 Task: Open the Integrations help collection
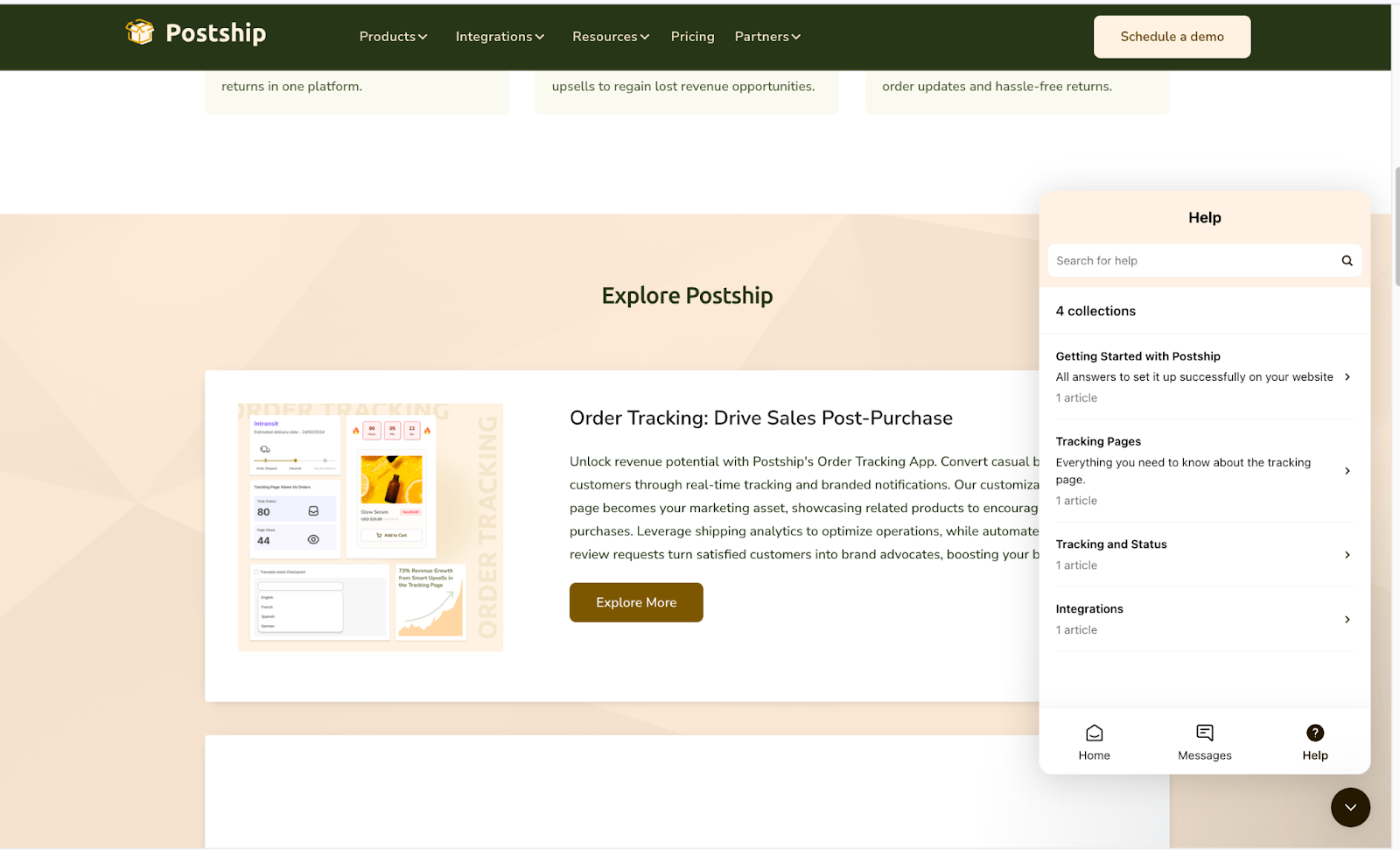tap(1204, 620)
